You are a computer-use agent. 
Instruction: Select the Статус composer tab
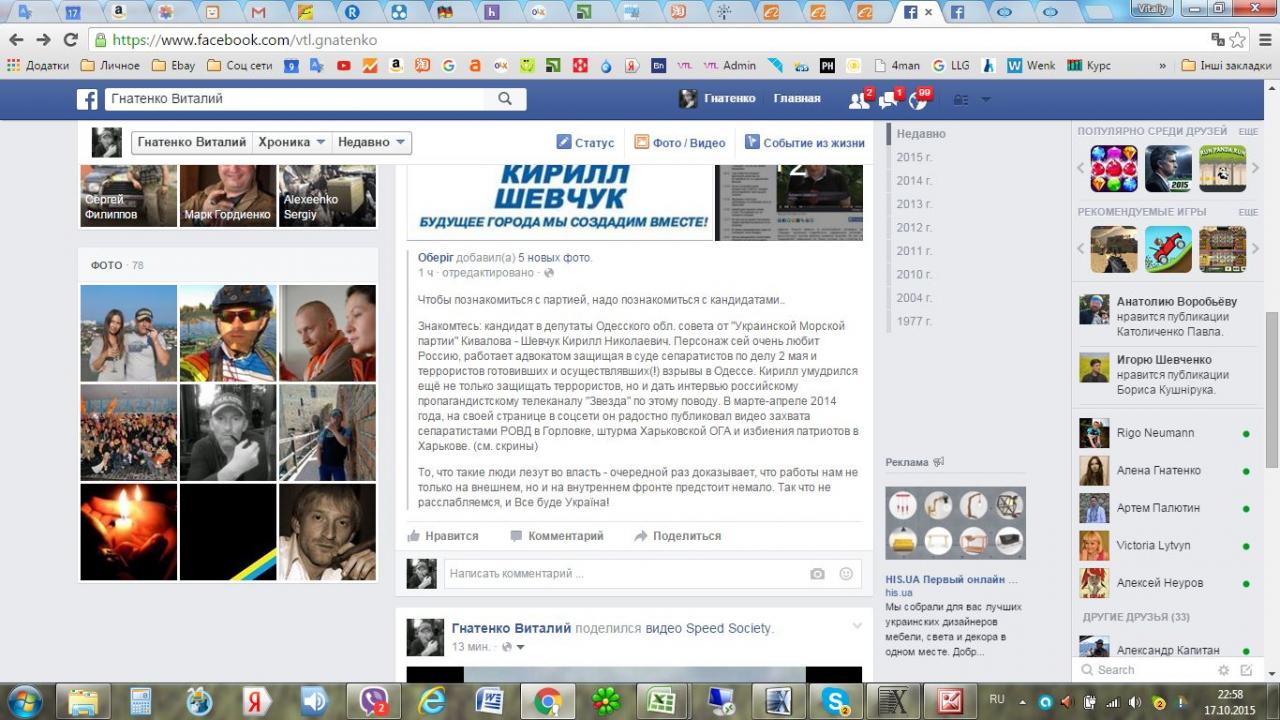[x=585, y=143]
